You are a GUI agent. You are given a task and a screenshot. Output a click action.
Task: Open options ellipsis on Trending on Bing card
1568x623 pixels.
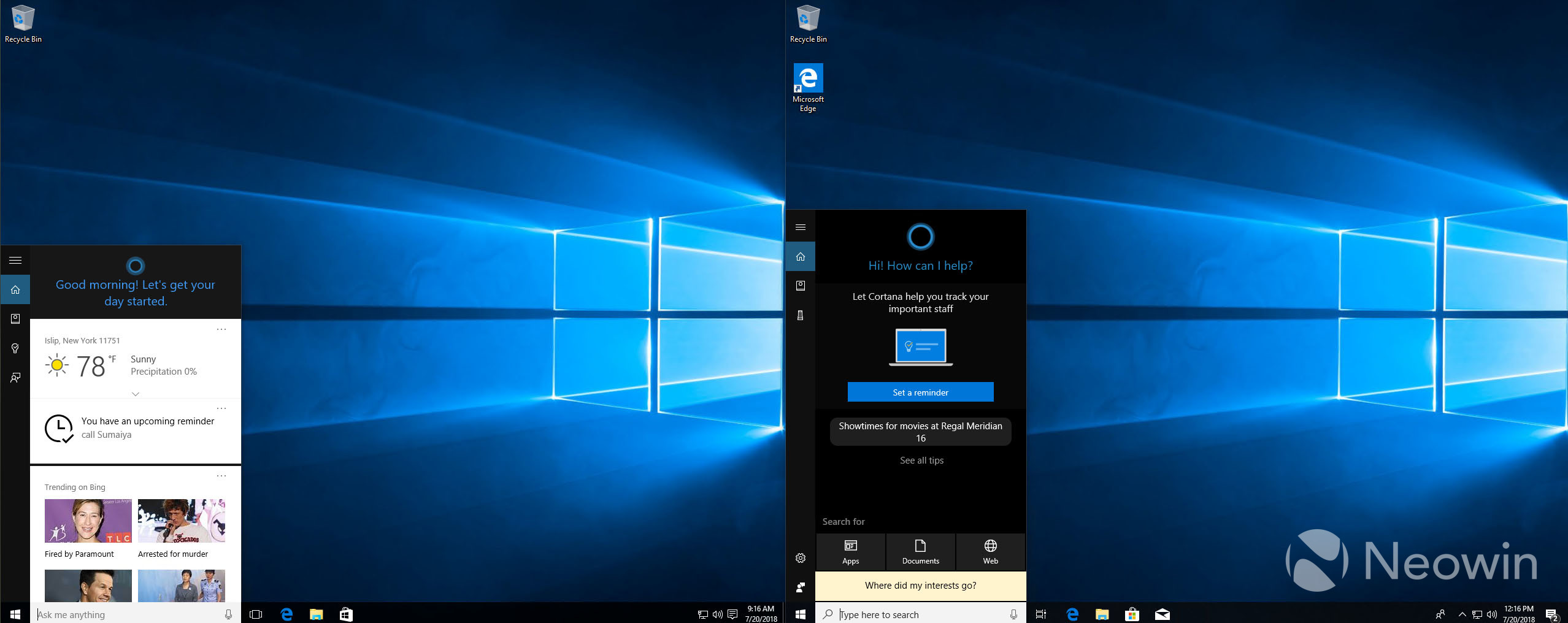pyautogui.click(x=221, y=476)
